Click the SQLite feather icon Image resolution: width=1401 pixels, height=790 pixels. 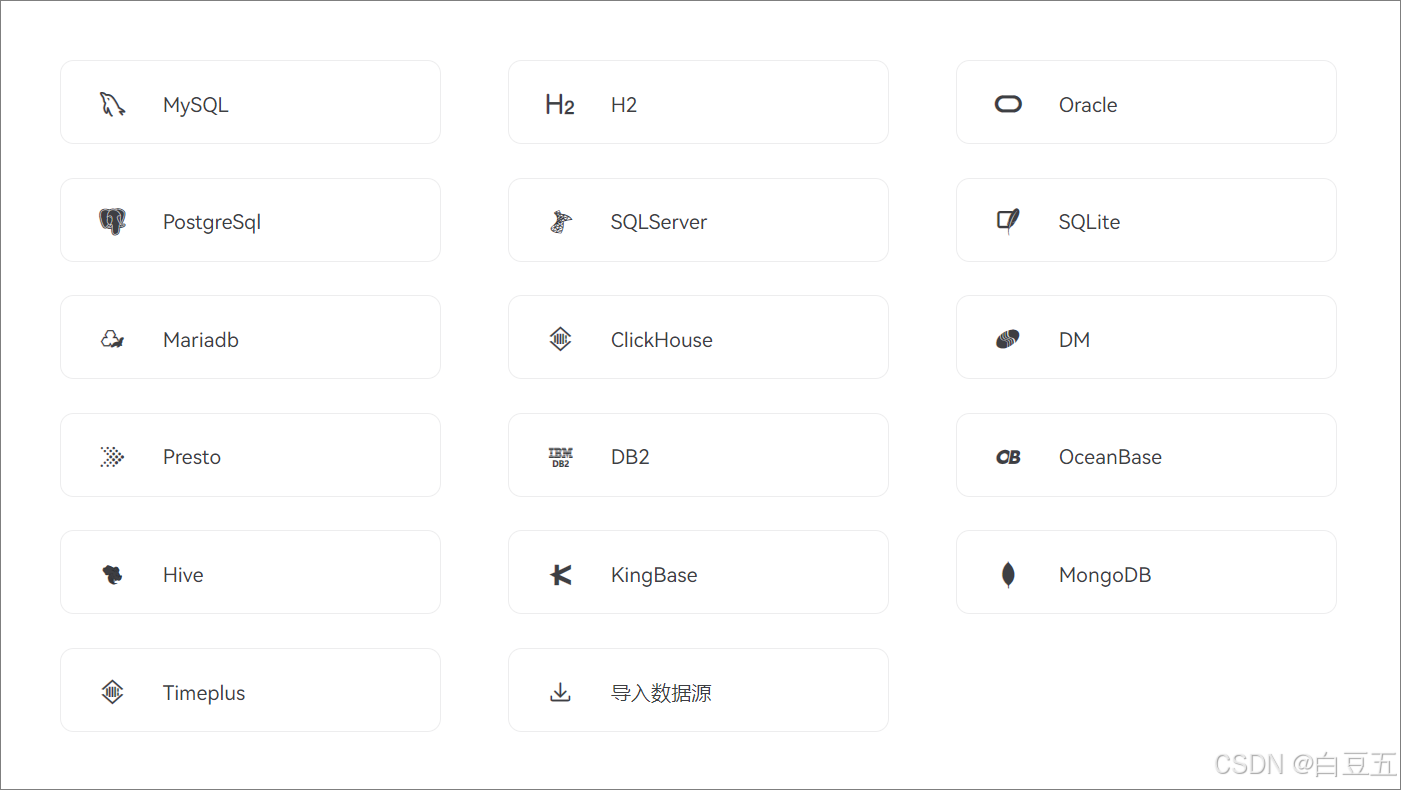click(x=1008, y=221)
